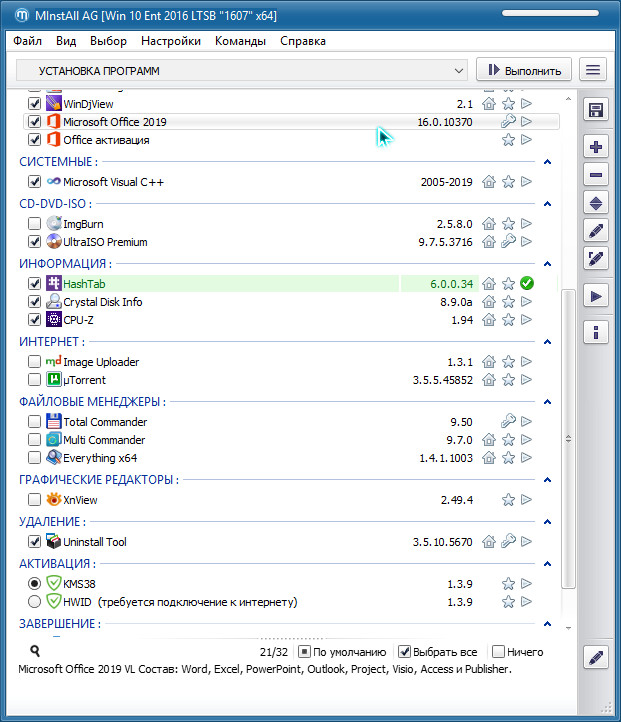Click the key icon for UltraISO Premium
The image size is (621, 722).
(x=508, y=242)
